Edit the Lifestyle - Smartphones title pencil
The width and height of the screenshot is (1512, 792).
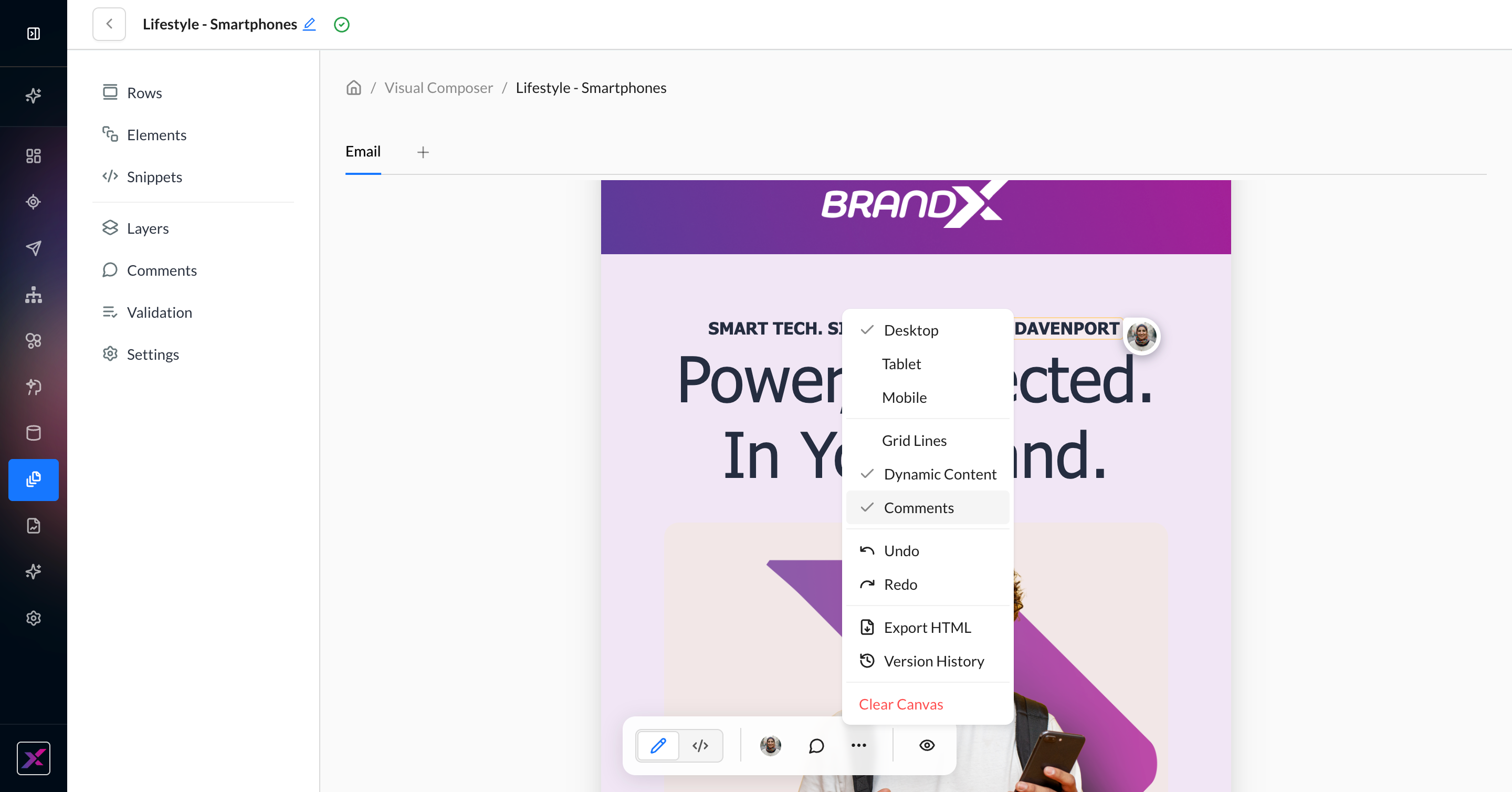click(x=309, y=24)
